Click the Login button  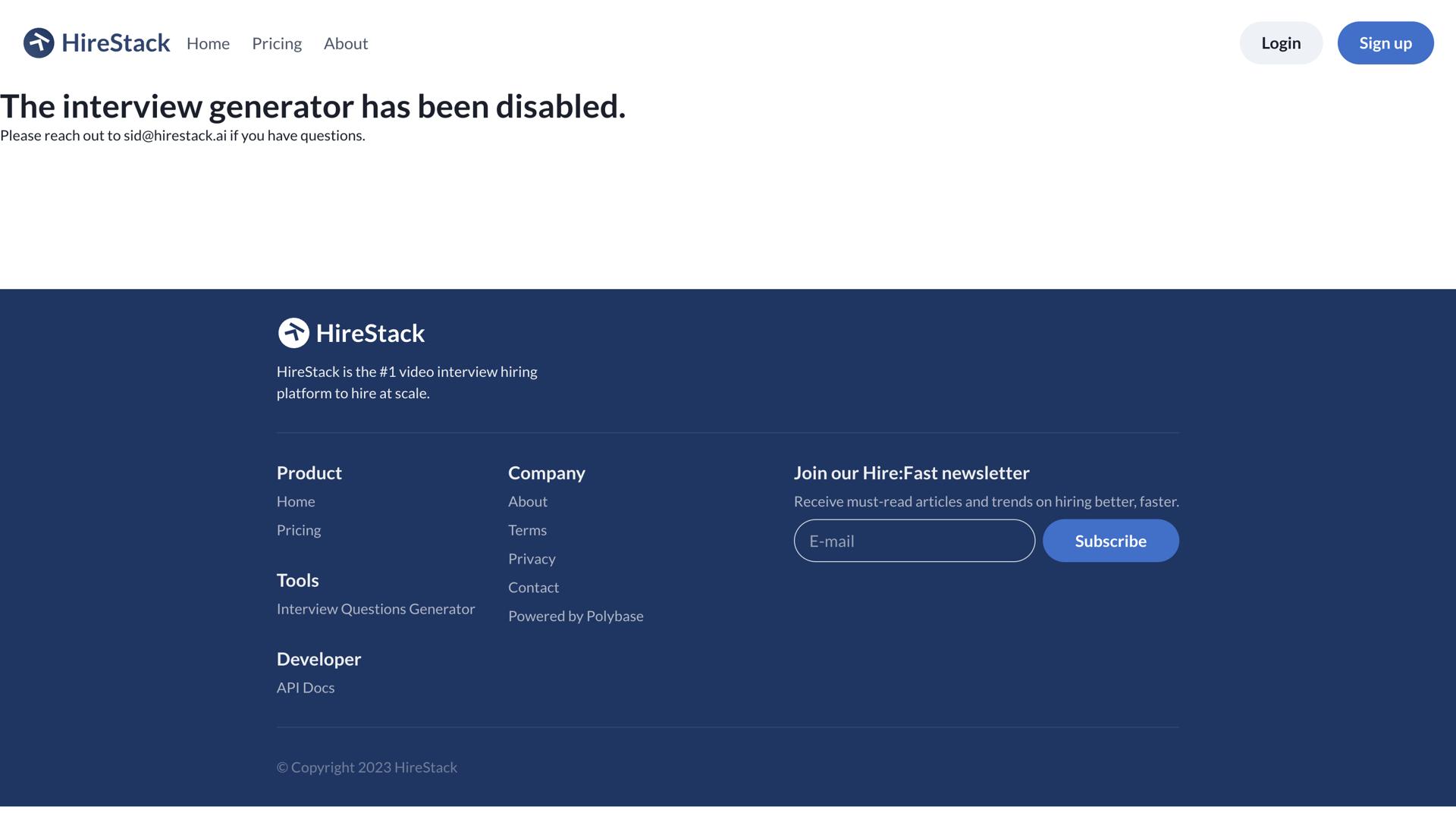click(x=1280, y=43)
